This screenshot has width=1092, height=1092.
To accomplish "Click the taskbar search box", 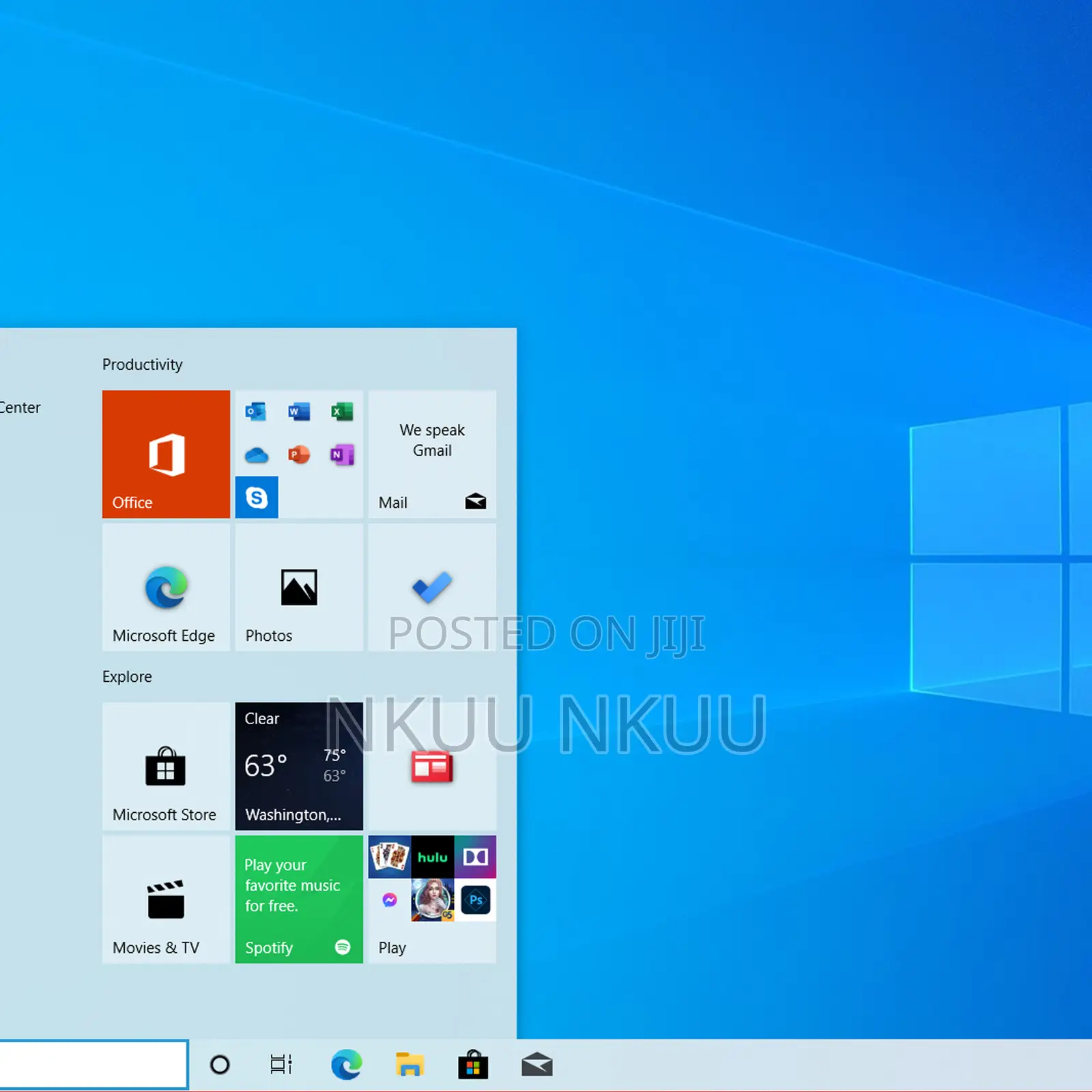I will [x=94, y=1065].
